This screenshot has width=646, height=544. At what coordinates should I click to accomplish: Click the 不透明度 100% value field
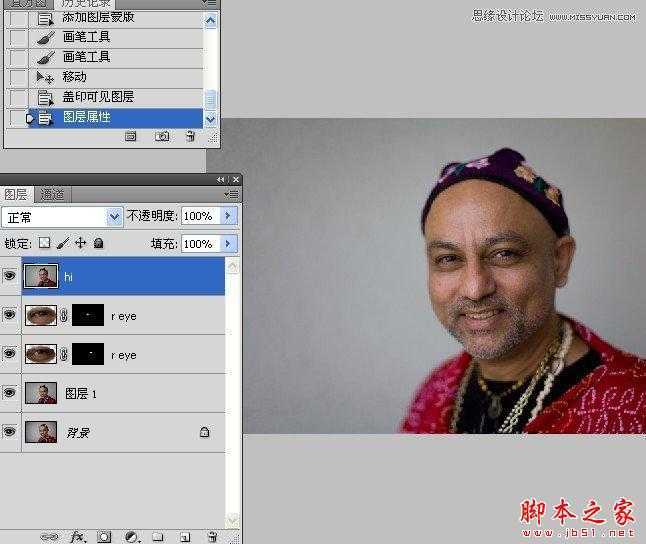click(x=201, y=216)
